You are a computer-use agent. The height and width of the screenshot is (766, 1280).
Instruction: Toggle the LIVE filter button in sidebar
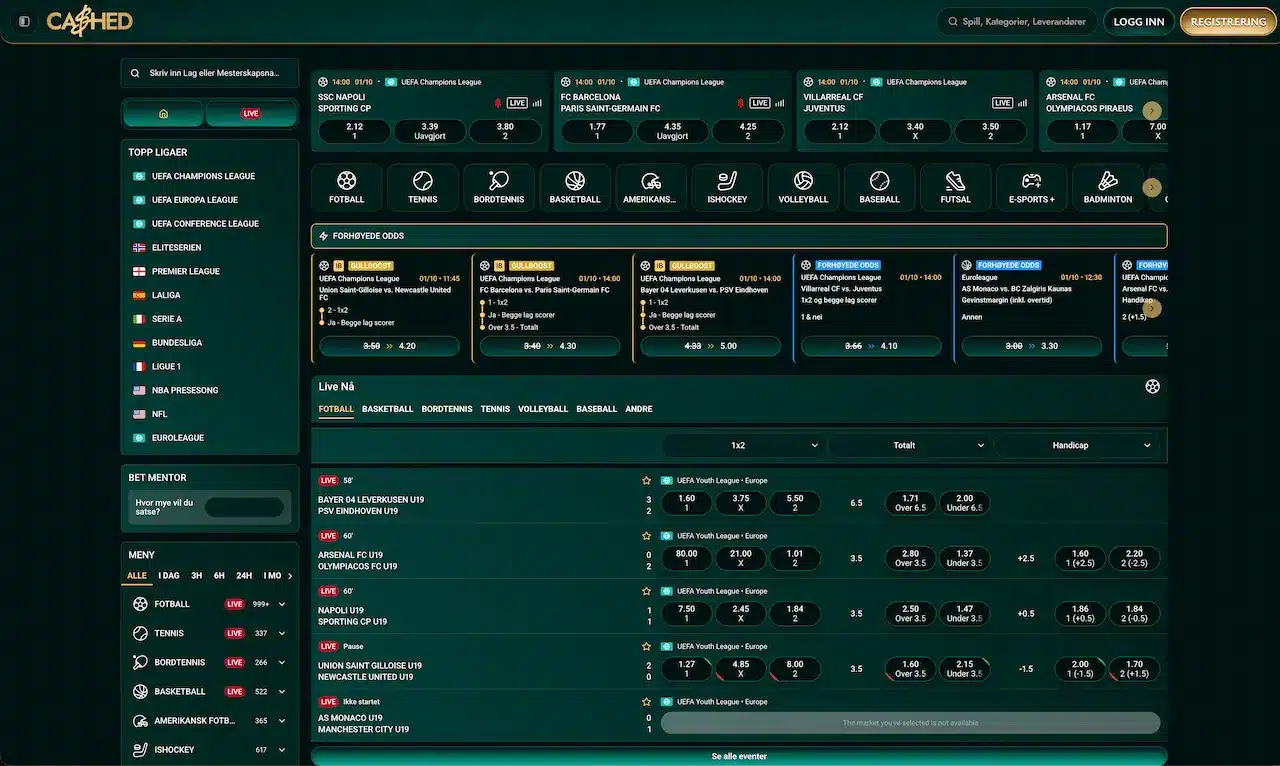[251, 114]
